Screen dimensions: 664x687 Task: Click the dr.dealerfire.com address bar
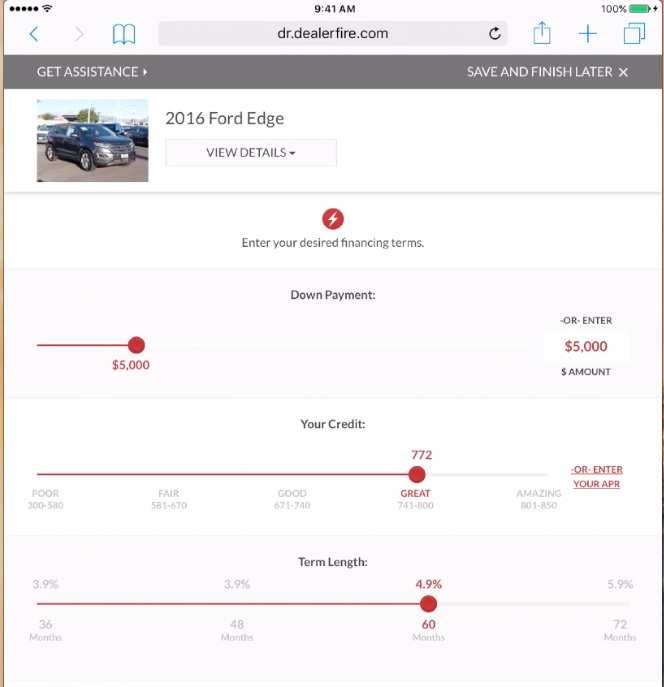333,33
